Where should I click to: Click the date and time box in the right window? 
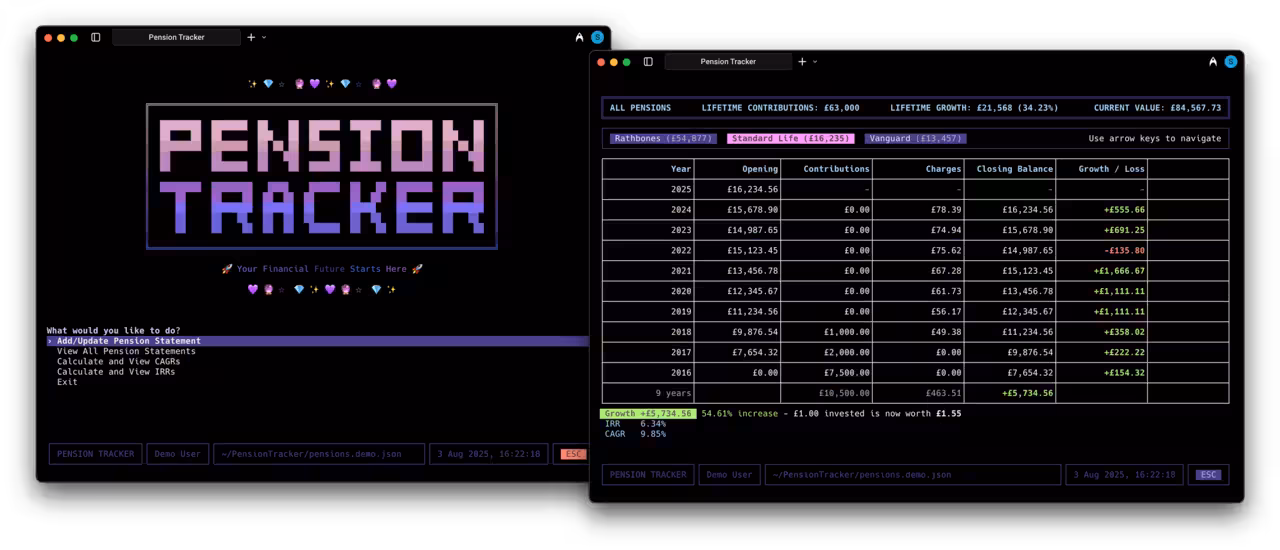point(1124,475)
